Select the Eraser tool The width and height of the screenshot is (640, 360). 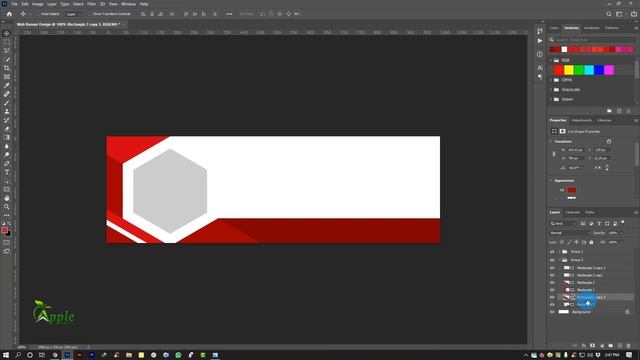click(7, 129)
